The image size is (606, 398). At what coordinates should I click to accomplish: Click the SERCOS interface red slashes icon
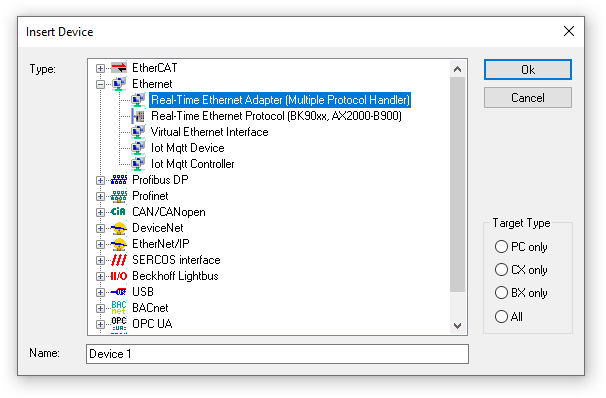pos(119,260)
